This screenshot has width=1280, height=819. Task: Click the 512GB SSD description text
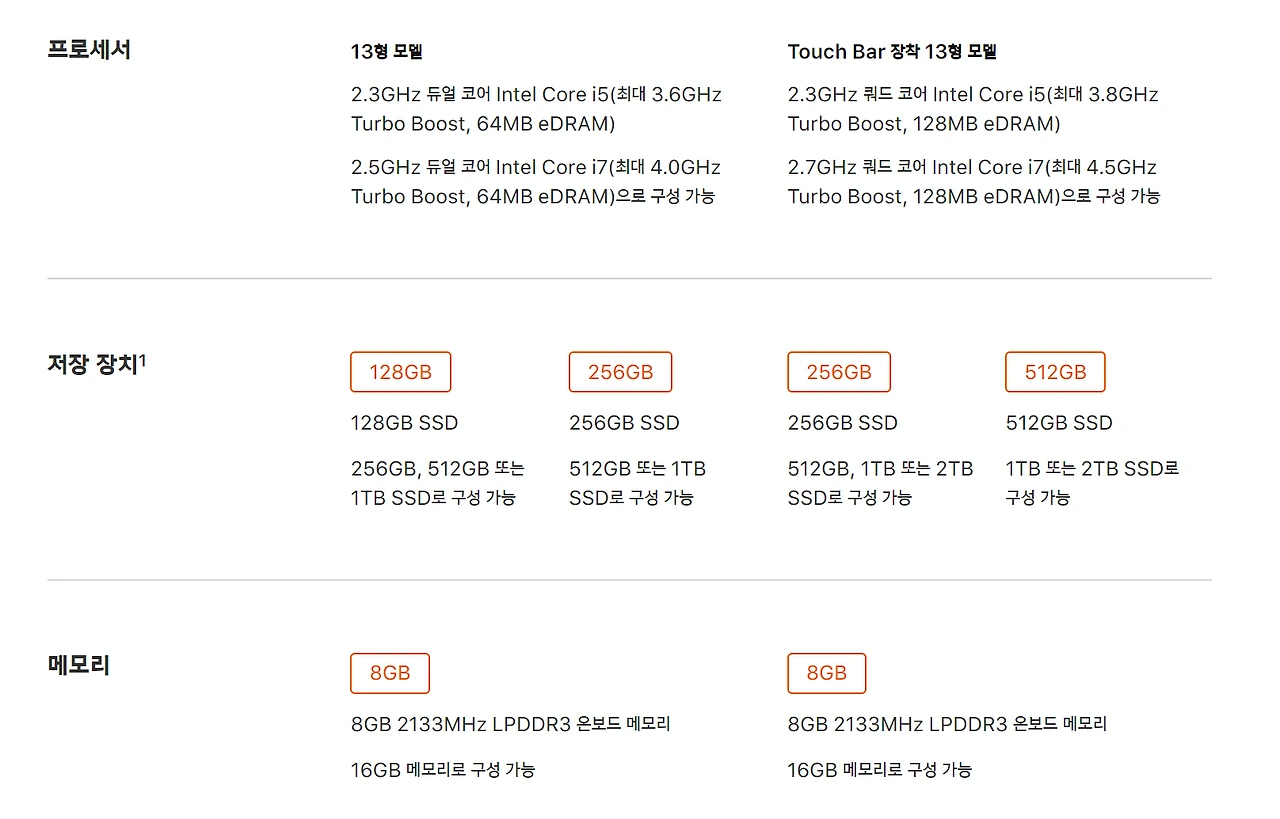coord(1059,423)
